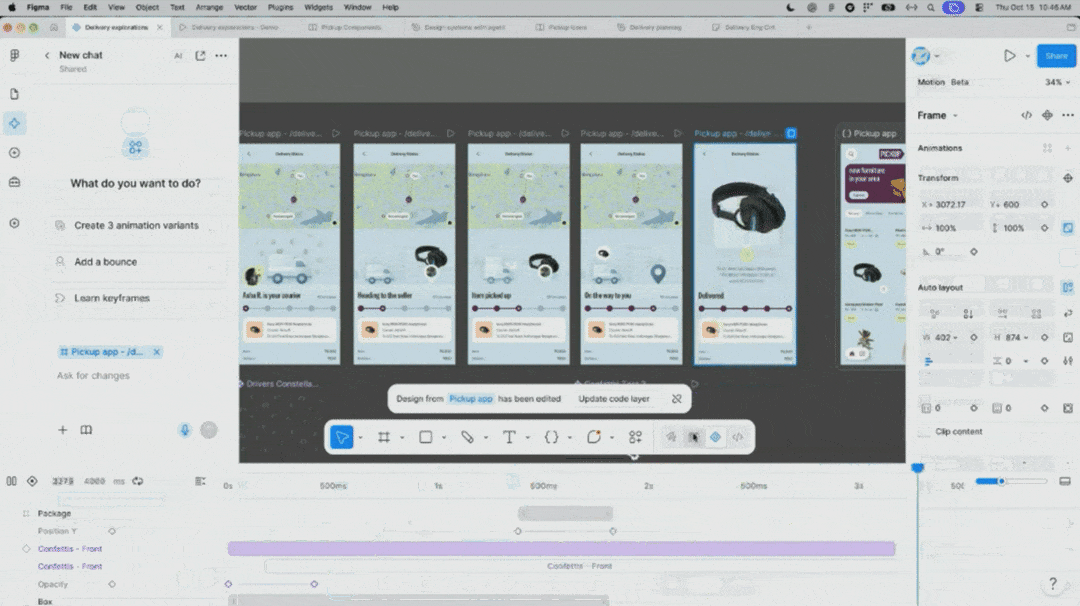This screenshot has width=1080, height=606.
Task: Open the Present play options dropdown arrow
Action: 1028,56
